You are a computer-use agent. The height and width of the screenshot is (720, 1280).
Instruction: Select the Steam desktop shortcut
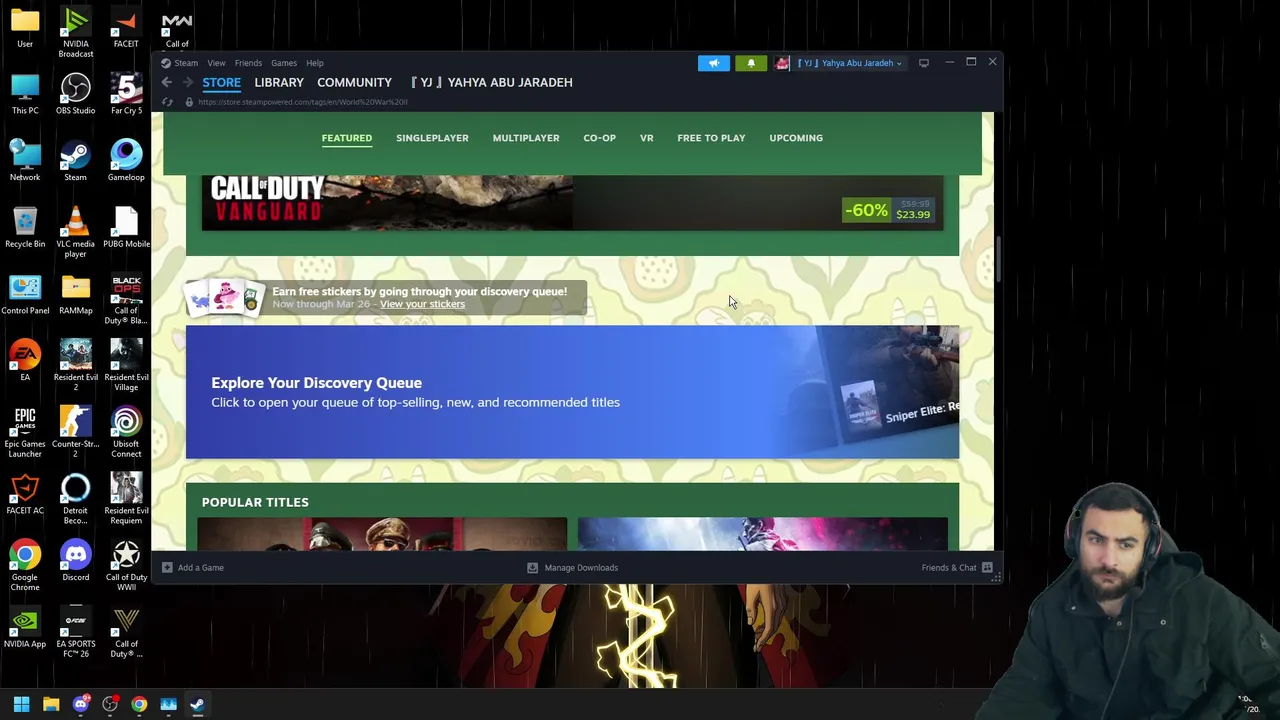(x=75, y=162)
